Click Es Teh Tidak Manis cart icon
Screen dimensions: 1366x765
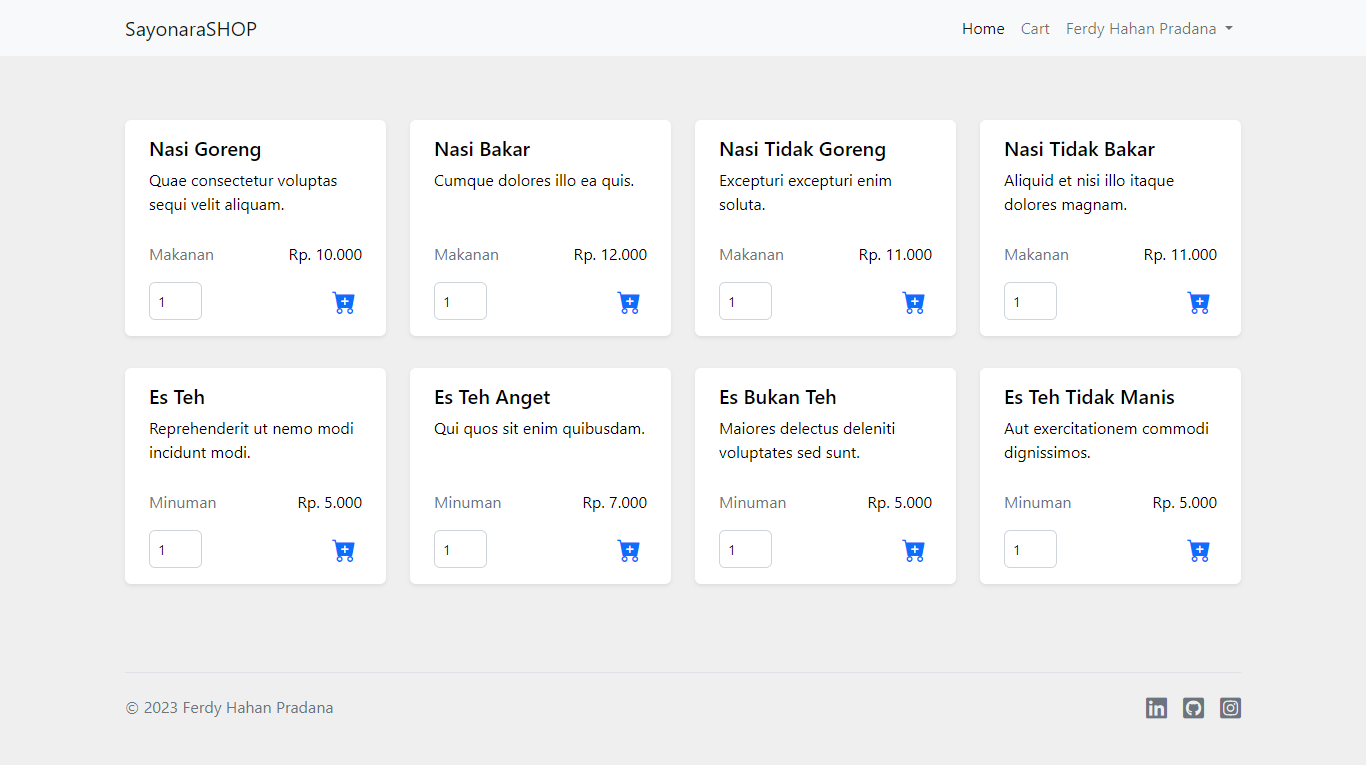click(x=1199, y=550)
